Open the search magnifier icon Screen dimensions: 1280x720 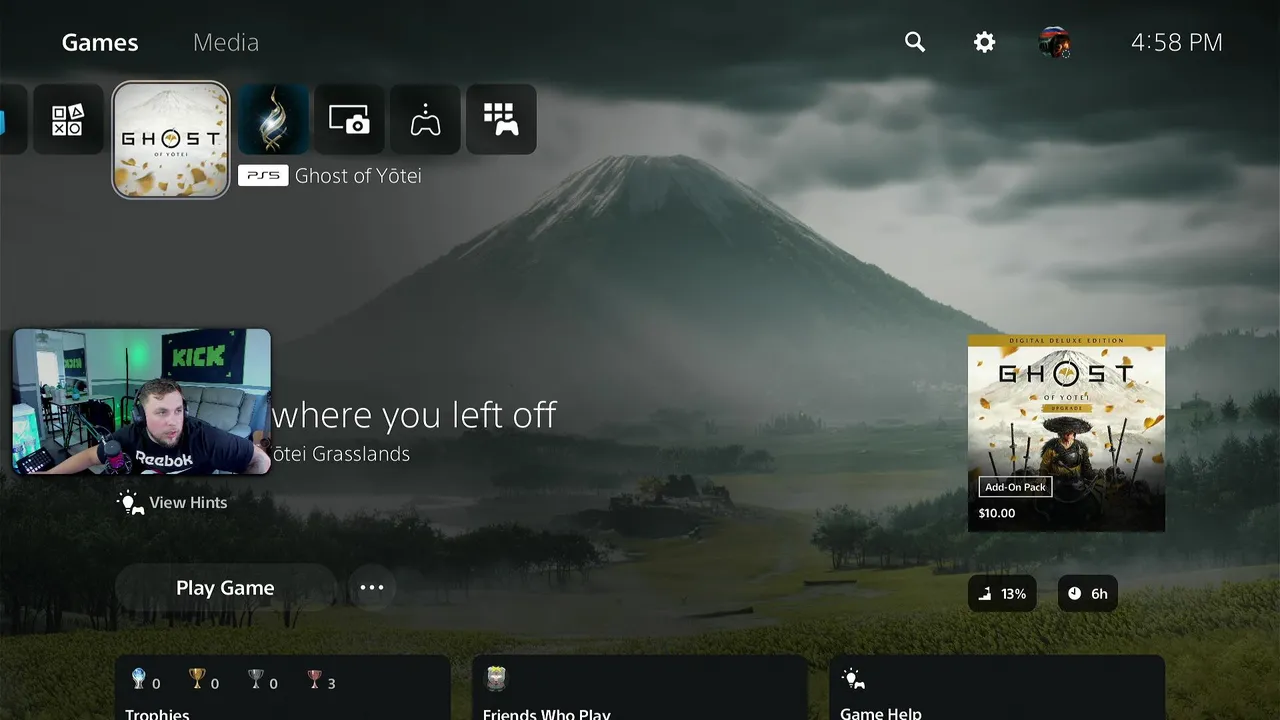(x=915, y=42)
